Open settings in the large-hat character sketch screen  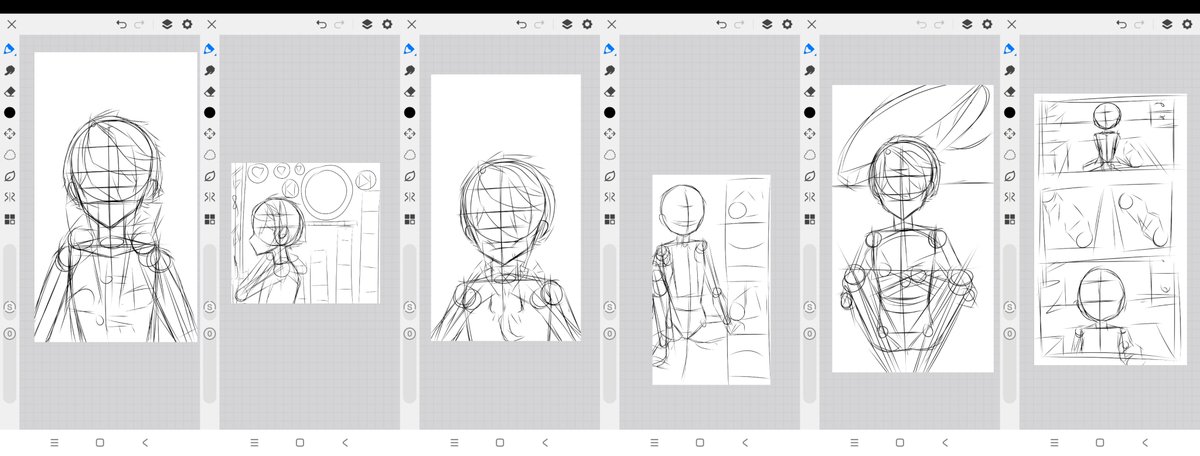[987, 23]
